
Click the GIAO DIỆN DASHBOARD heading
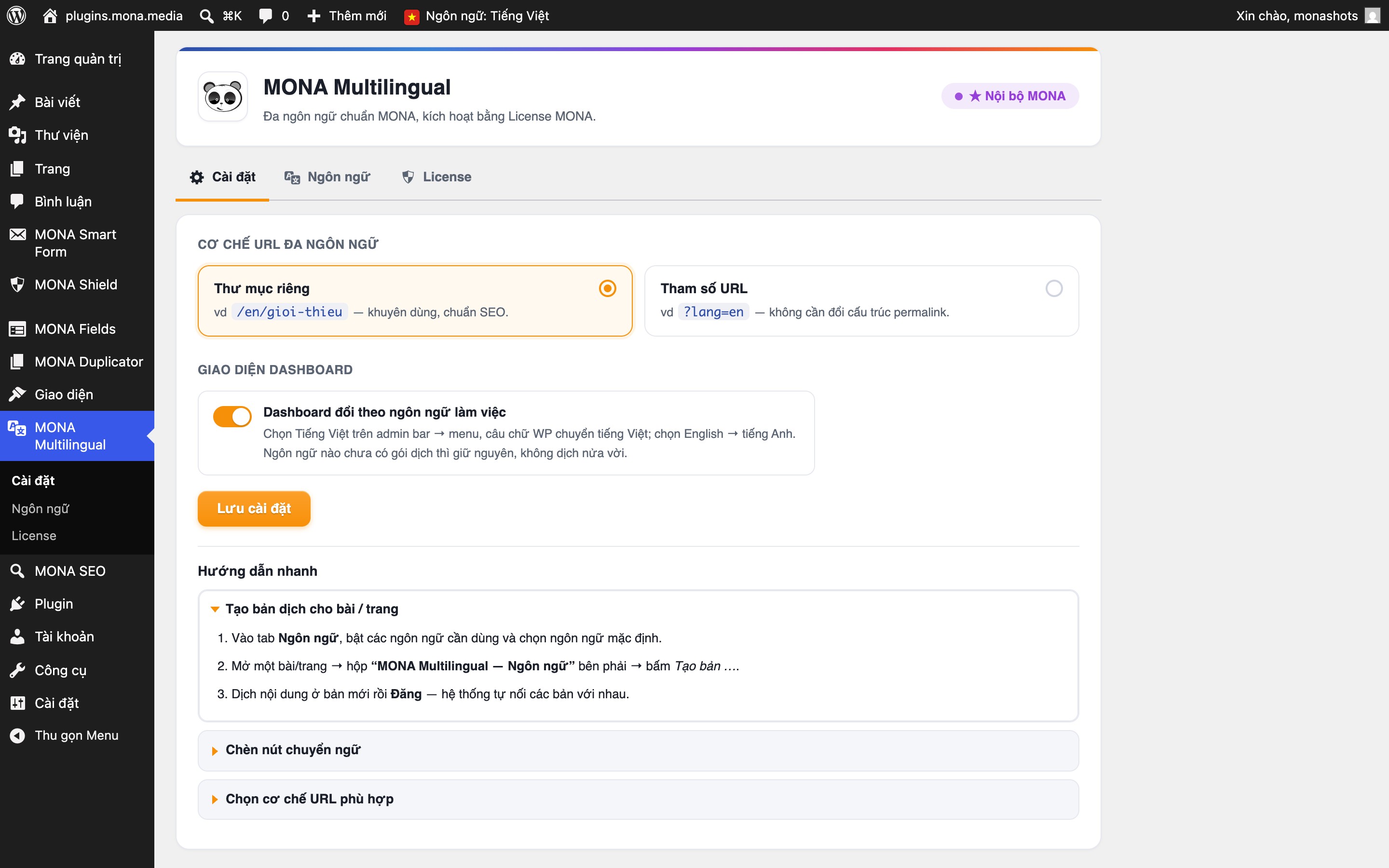pos(275,370)
